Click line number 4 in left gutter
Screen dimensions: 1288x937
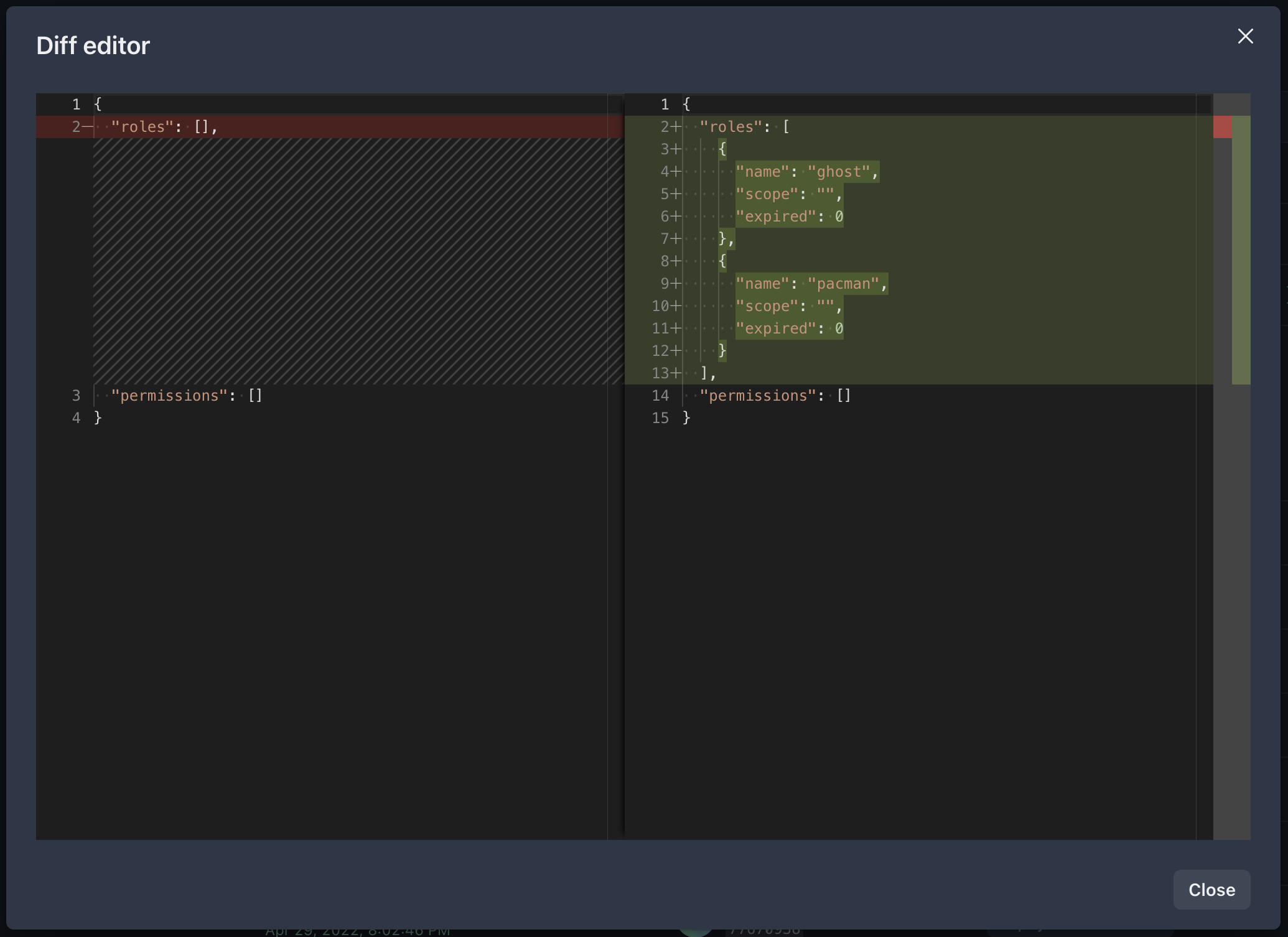76,418
